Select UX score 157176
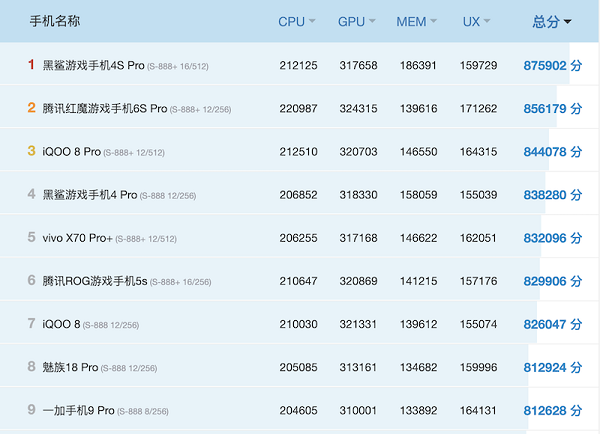Image resolution: width=600 pixels, height=434 pixels. 478,281
